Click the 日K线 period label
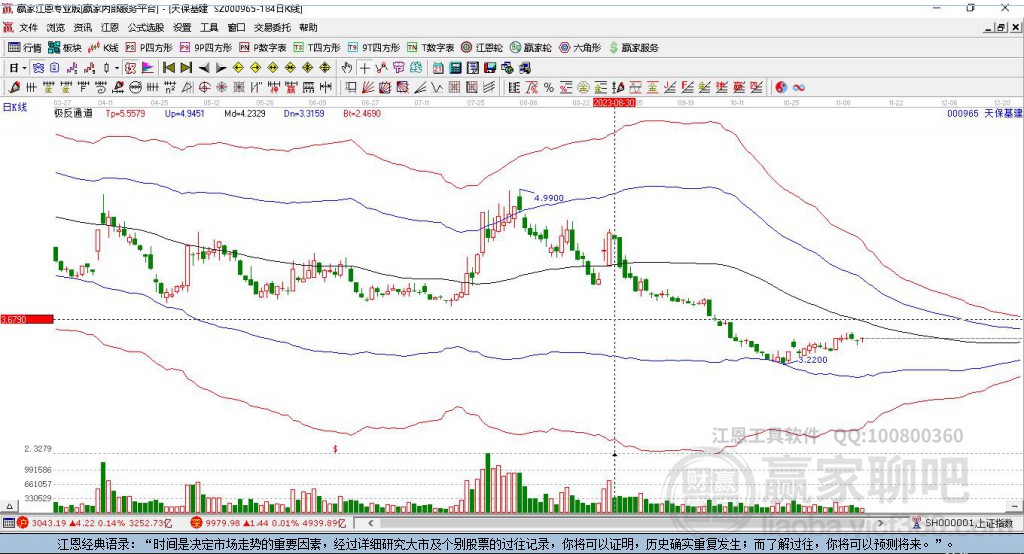Screen dimensions: 1024x554 tap(15, 107)
